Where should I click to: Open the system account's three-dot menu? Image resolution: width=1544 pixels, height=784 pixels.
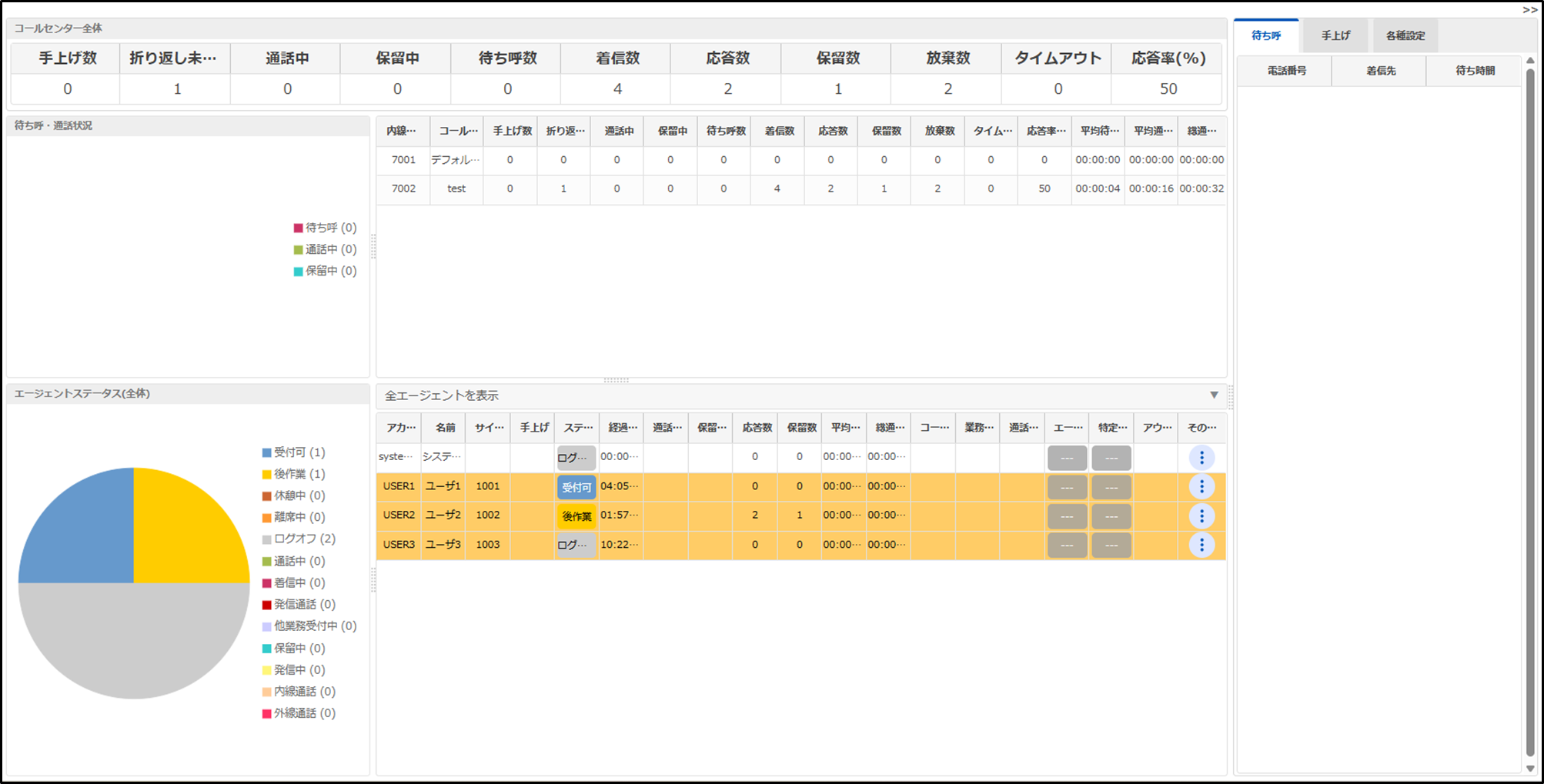tap(1201, 458)
